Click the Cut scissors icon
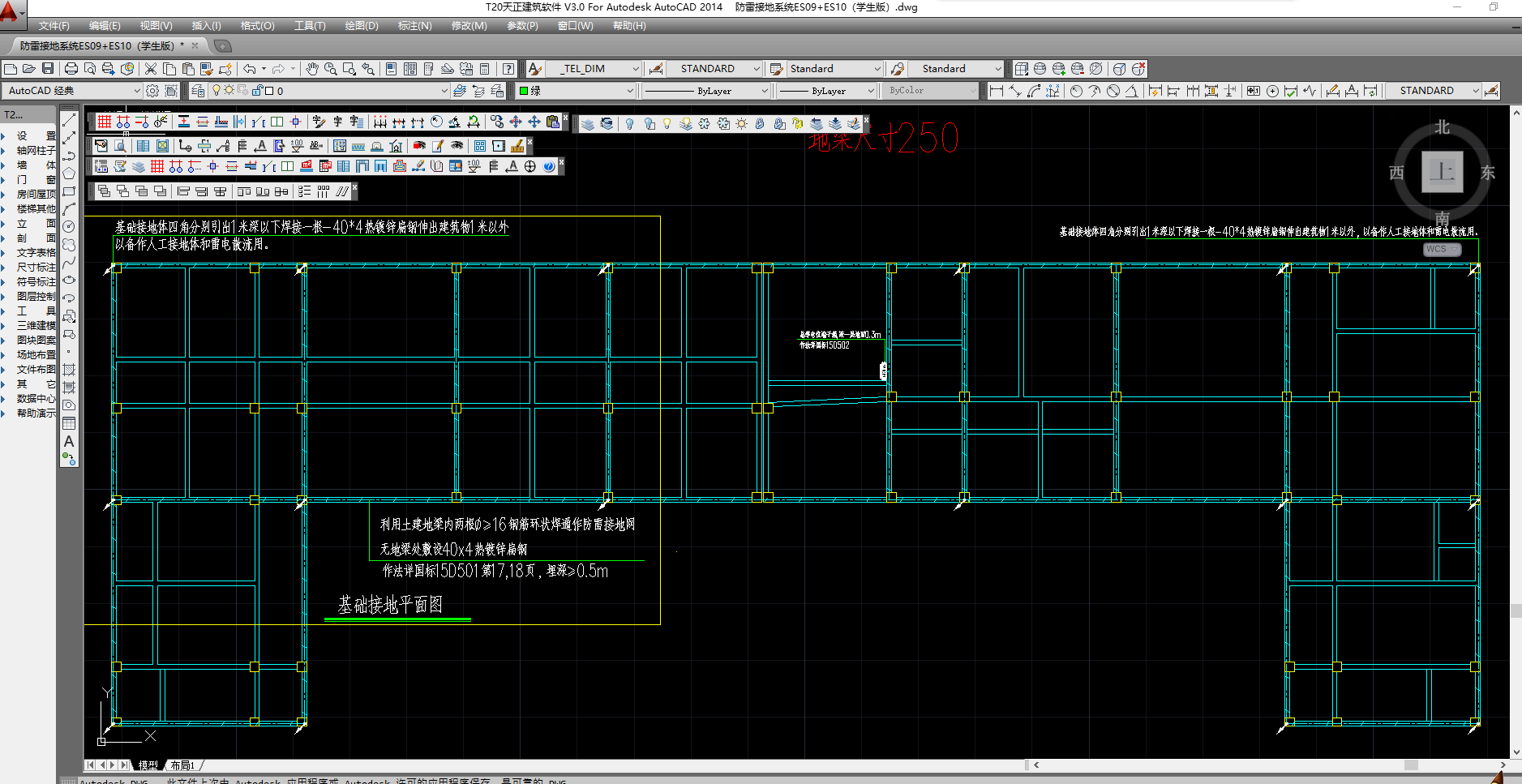1522x784 pixels. pos(151,69)
